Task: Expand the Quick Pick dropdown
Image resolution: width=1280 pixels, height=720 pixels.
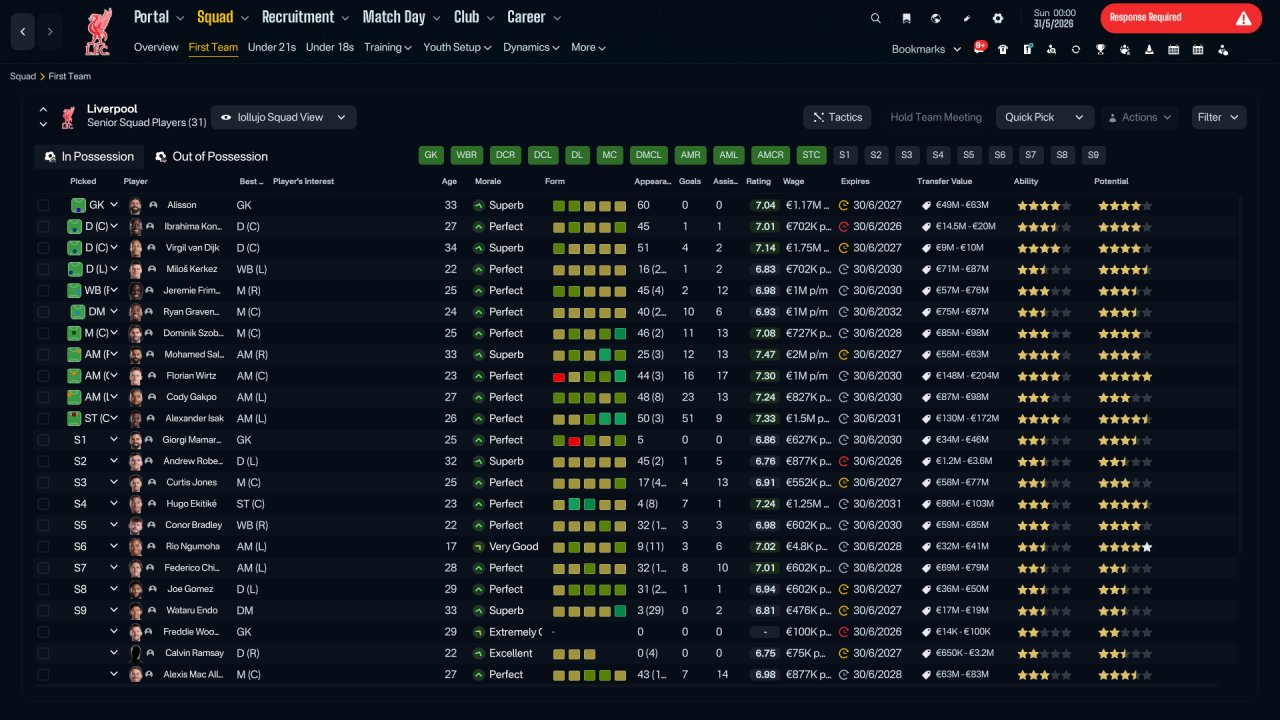Action: [1044, 117]
